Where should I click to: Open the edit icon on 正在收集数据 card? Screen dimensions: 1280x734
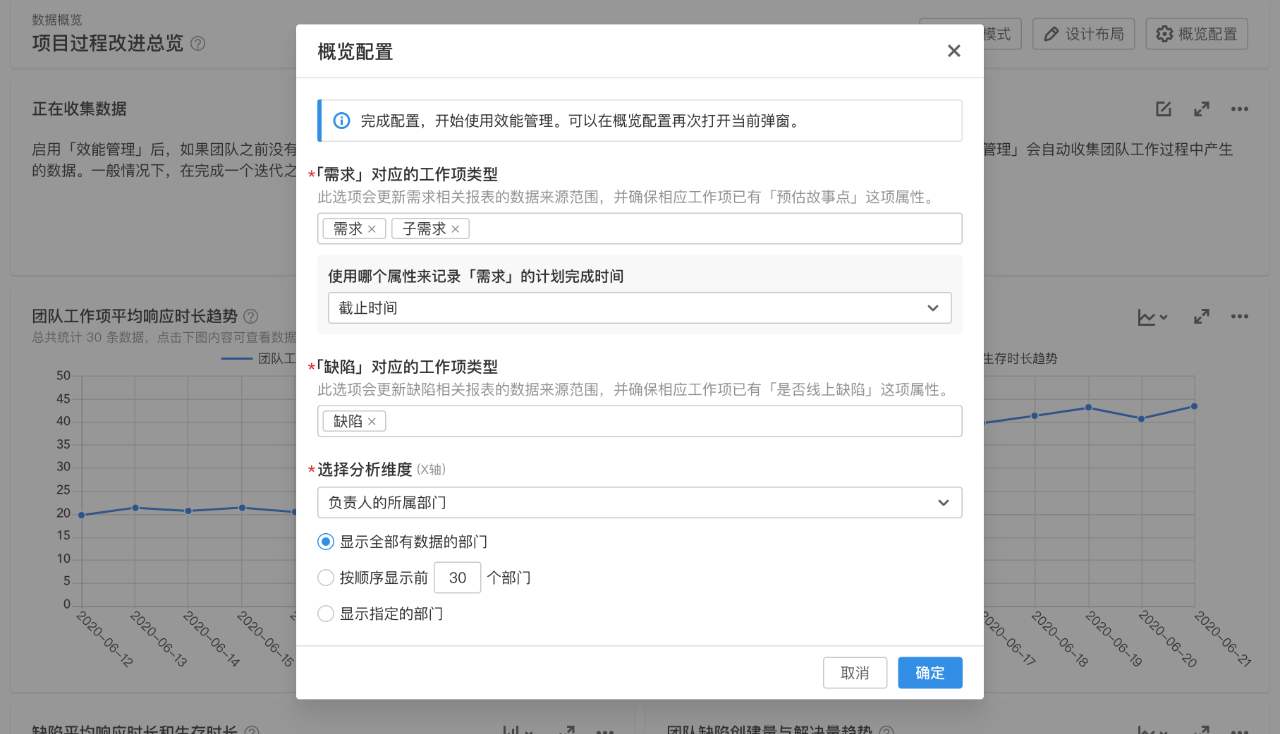[1162, 109]
